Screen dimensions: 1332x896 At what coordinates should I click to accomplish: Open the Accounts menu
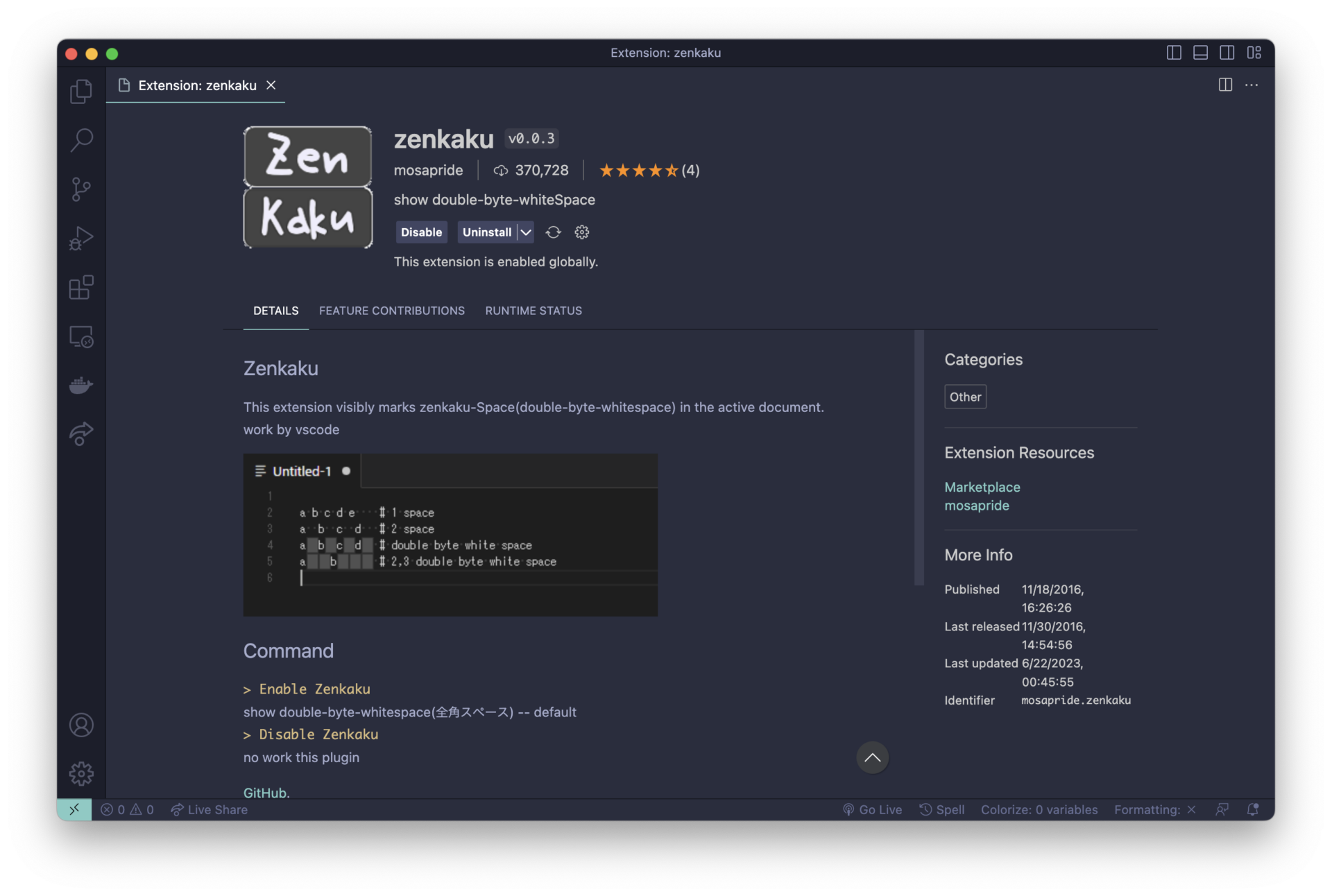81,725
